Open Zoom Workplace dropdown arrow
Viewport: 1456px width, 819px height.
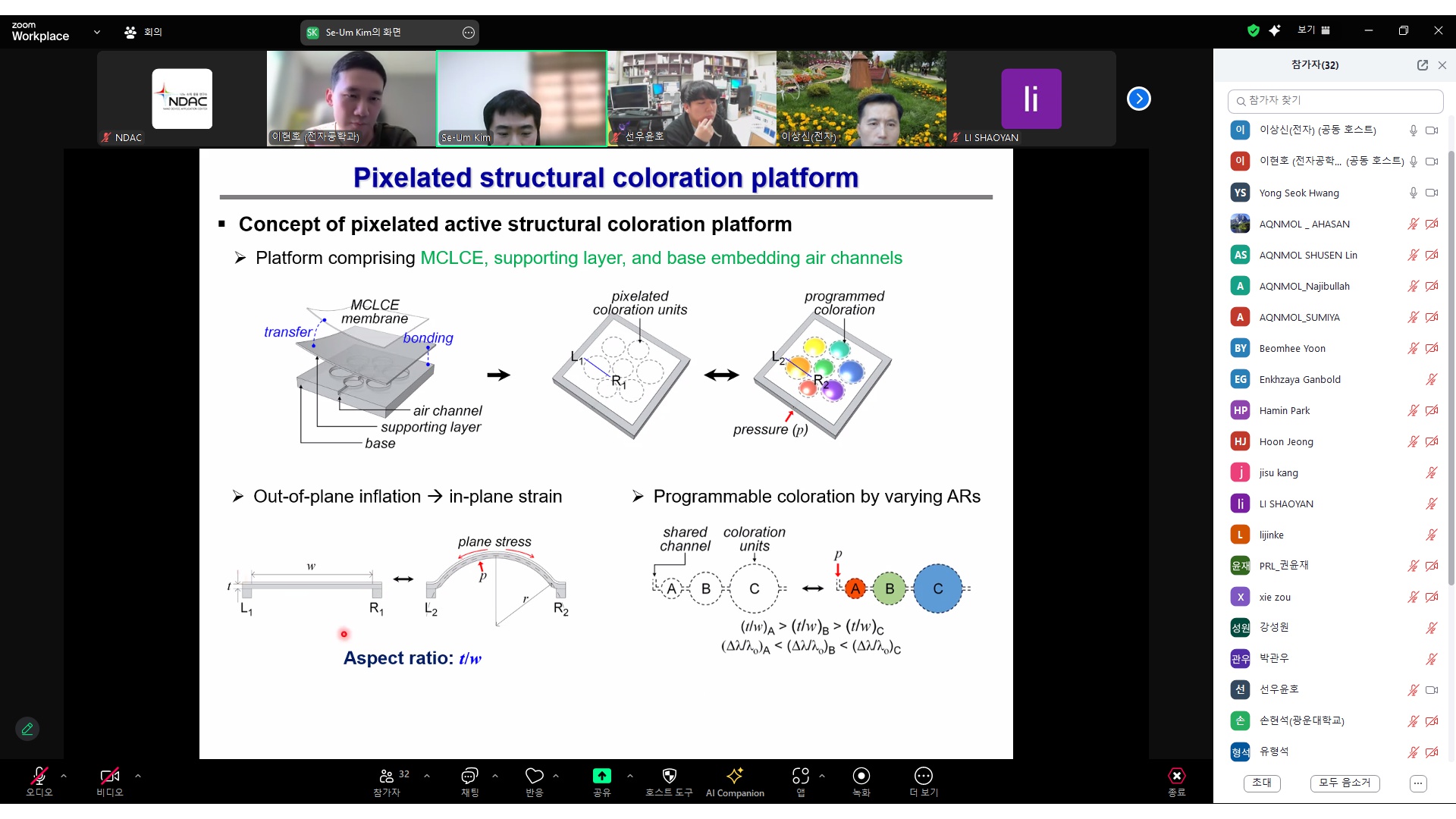97,32
